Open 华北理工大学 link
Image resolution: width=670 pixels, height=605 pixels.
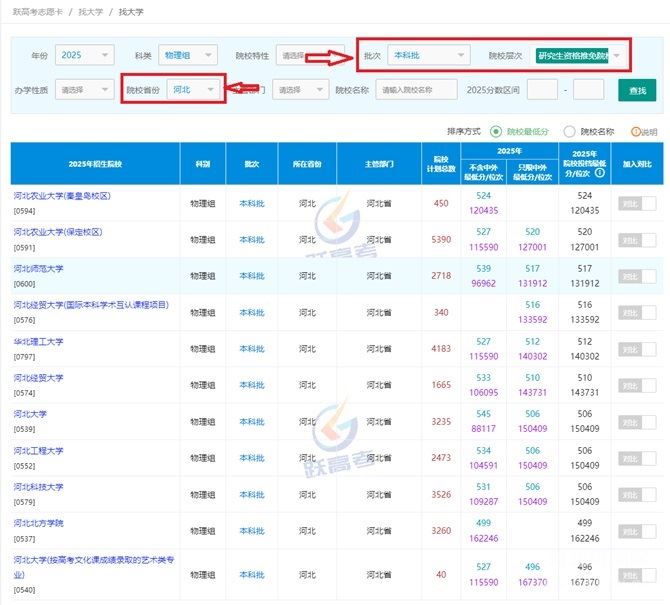tap(38, 341)
